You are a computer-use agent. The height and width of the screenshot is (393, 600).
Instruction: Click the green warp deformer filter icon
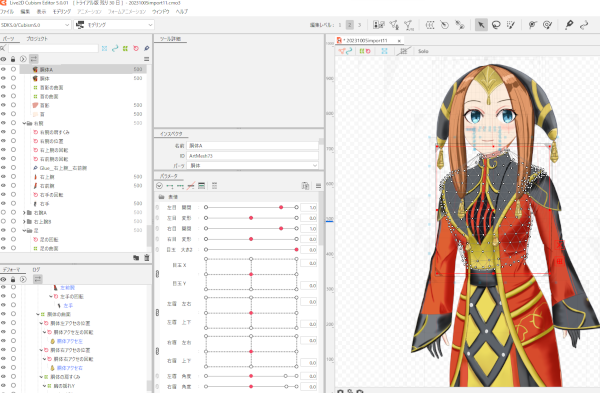[x=125, y=49]
